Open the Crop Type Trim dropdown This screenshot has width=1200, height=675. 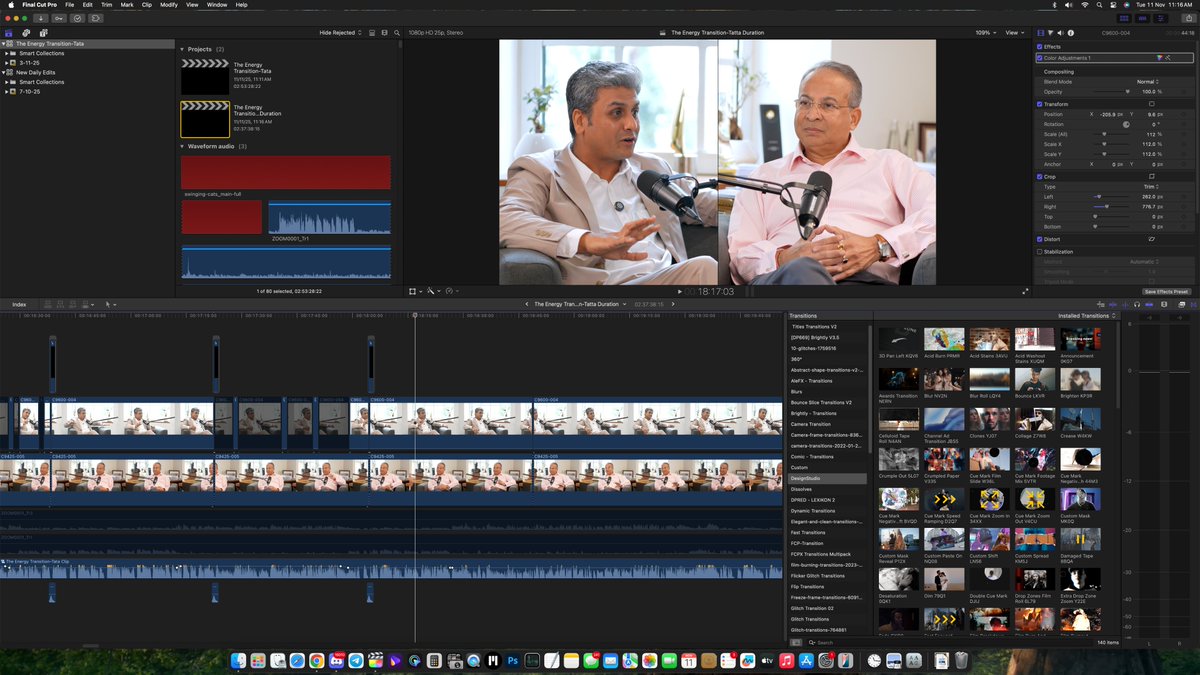click(x=1151, y=187)
